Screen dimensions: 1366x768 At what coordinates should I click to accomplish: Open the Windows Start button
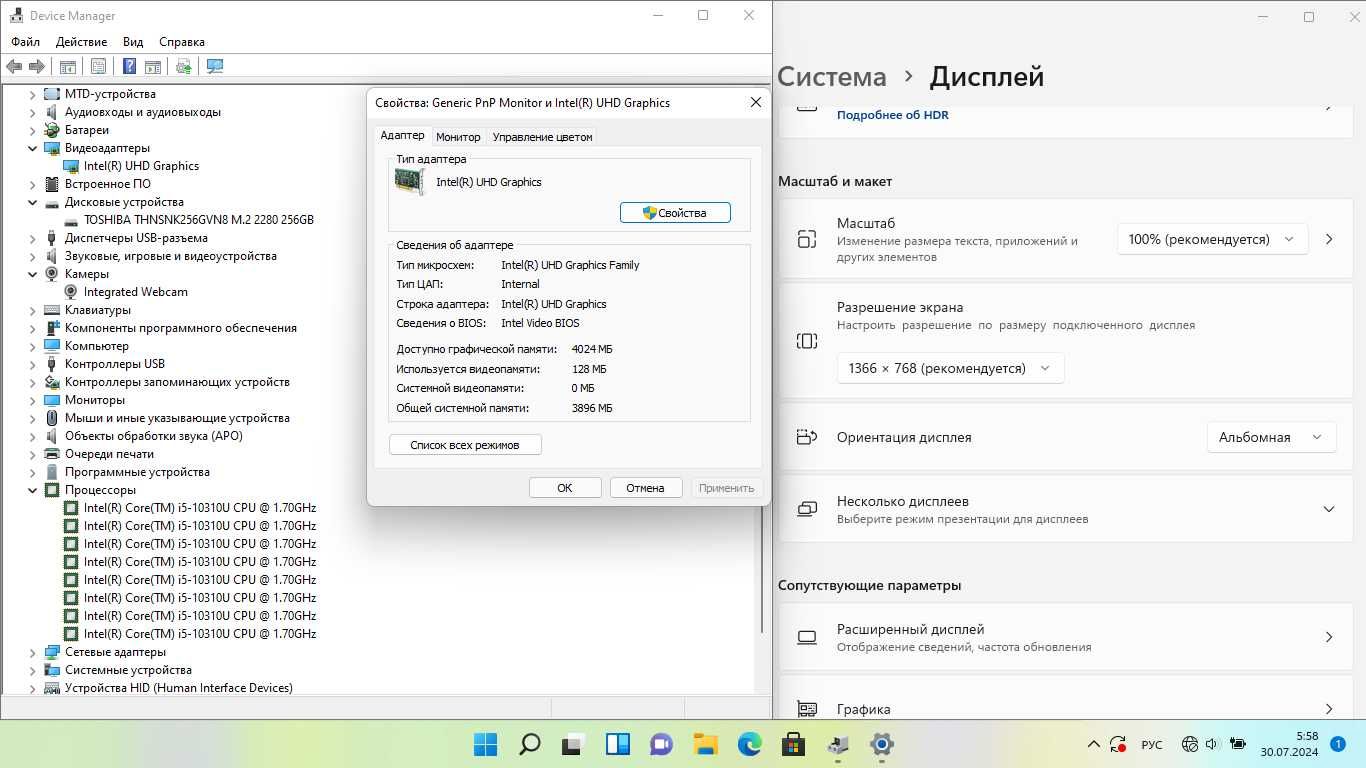(485, 744)
